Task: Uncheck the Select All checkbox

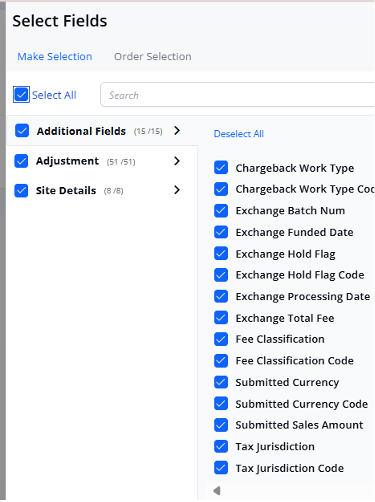Action: point(21,95)
